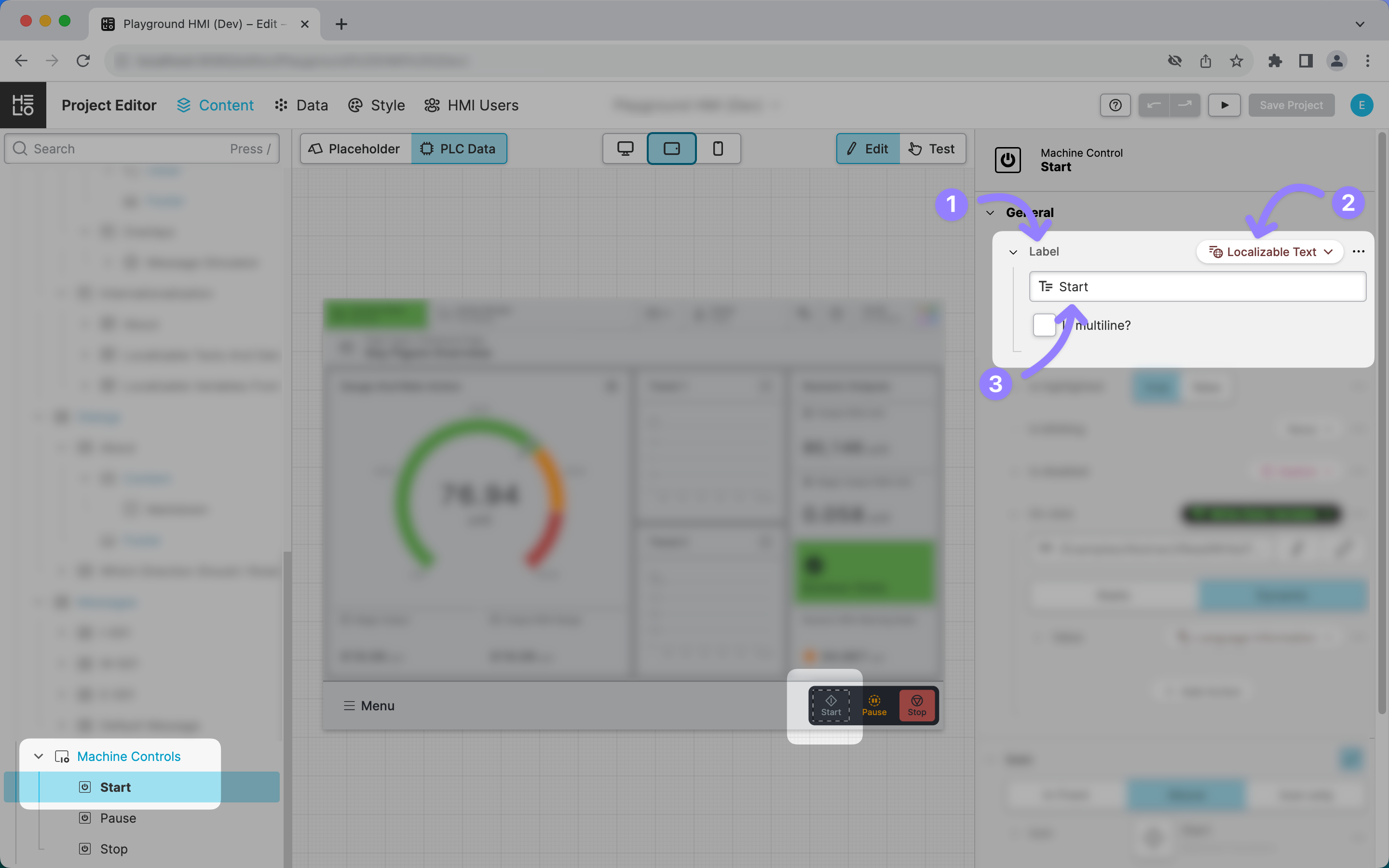This screenshot has height=868, width=1389.
Task: Switch to Test mode
Action: click(x=932, y=149)
